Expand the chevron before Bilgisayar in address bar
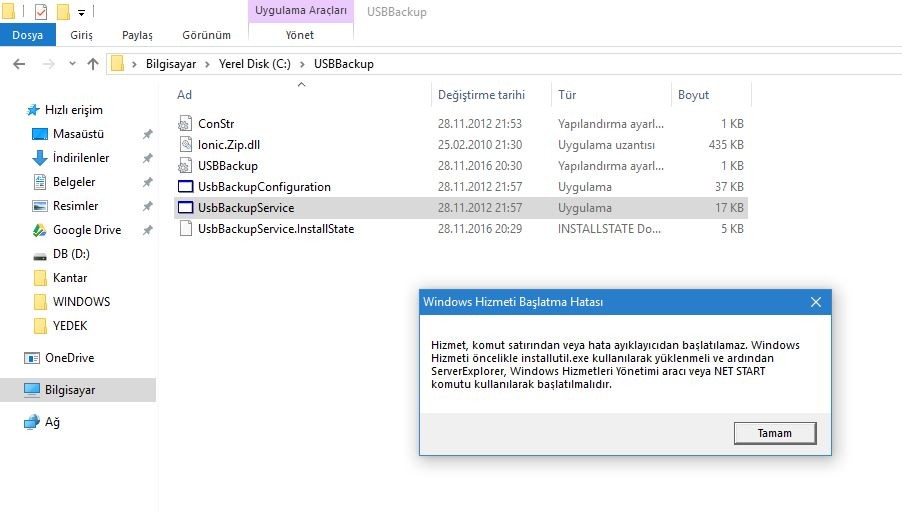The width and height of the screenshot is (902, 512). [x=134, y=64]
